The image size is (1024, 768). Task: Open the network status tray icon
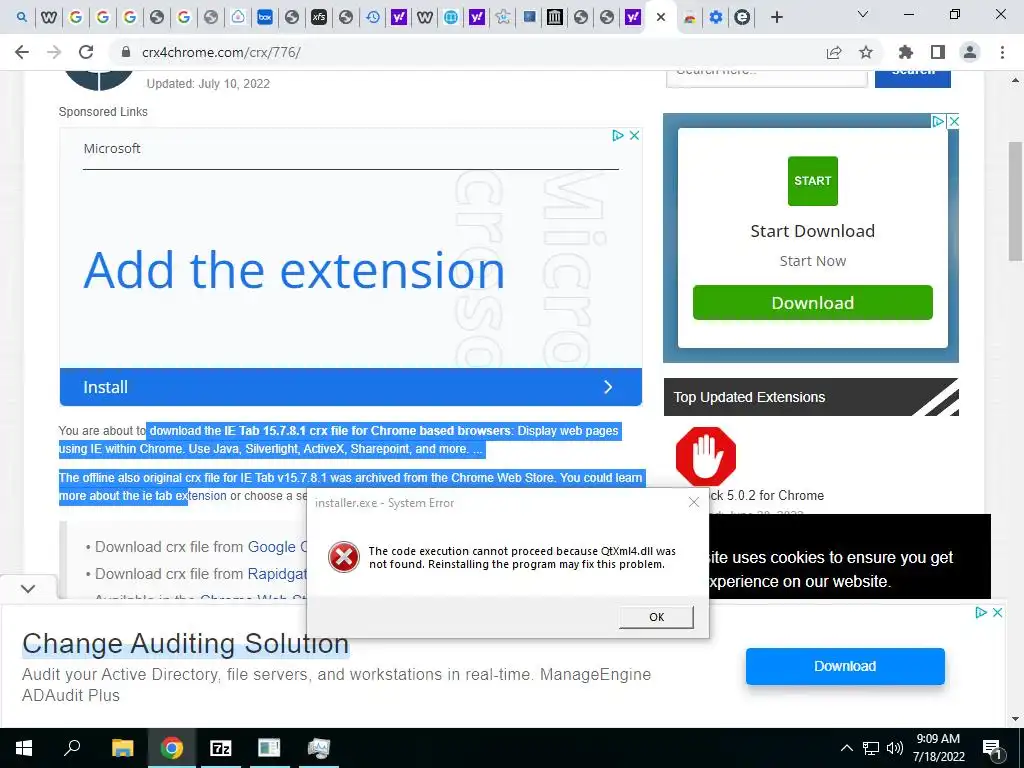point(871,748)
